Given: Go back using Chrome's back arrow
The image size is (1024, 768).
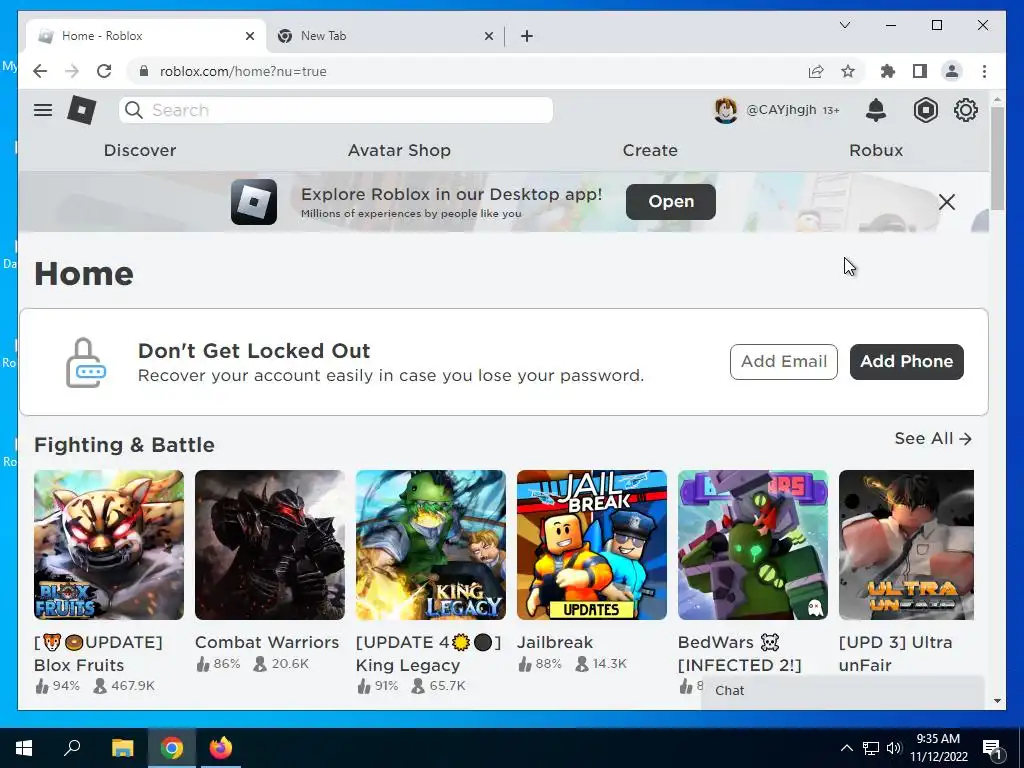Looking at the screenshot, I should tap(40, 71).
